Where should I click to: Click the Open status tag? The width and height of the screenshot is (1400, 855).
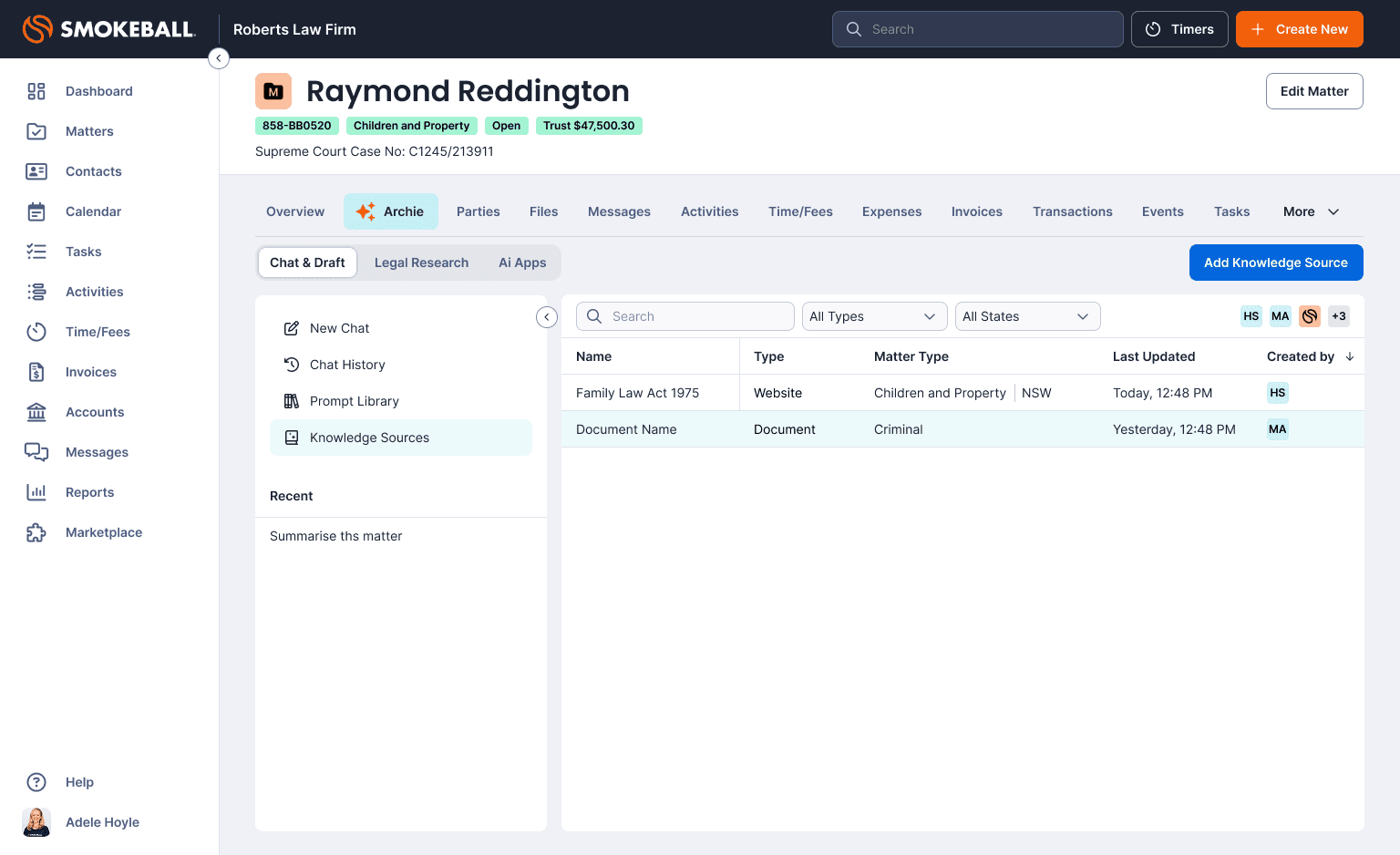(x=507, y=126)
